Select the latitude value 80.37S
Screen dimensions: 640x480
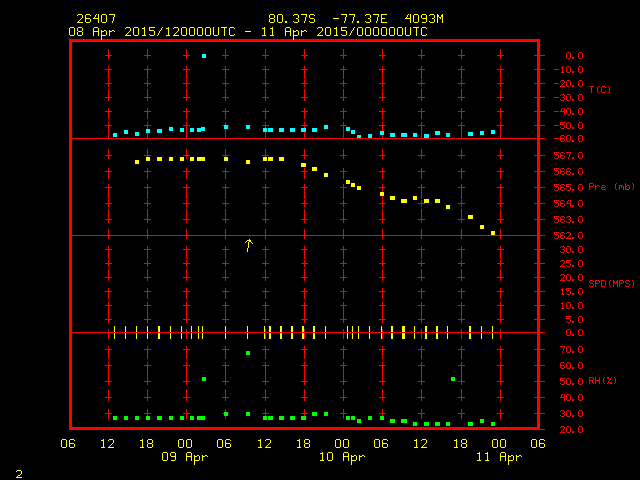pos(292,19)
